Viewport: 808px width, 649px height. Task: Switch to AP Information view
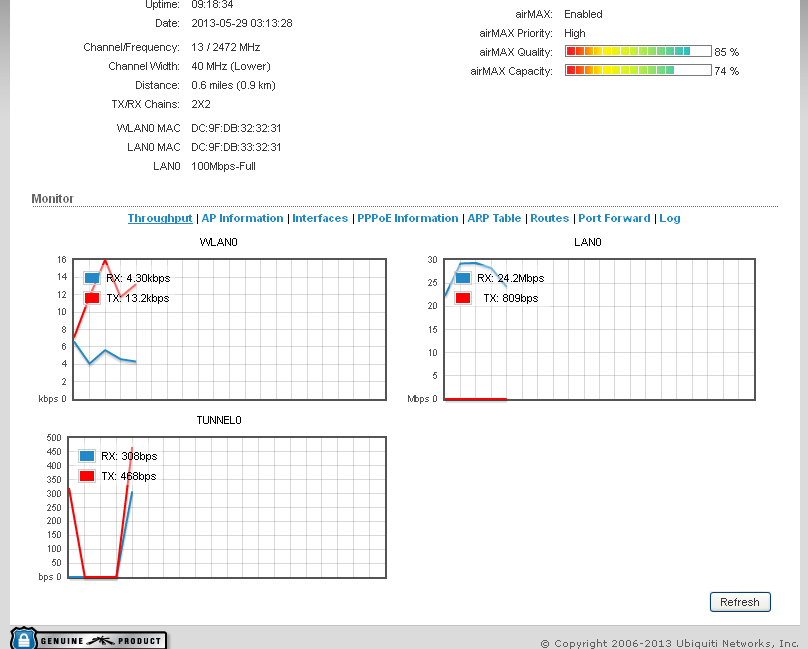coord(242,219)
